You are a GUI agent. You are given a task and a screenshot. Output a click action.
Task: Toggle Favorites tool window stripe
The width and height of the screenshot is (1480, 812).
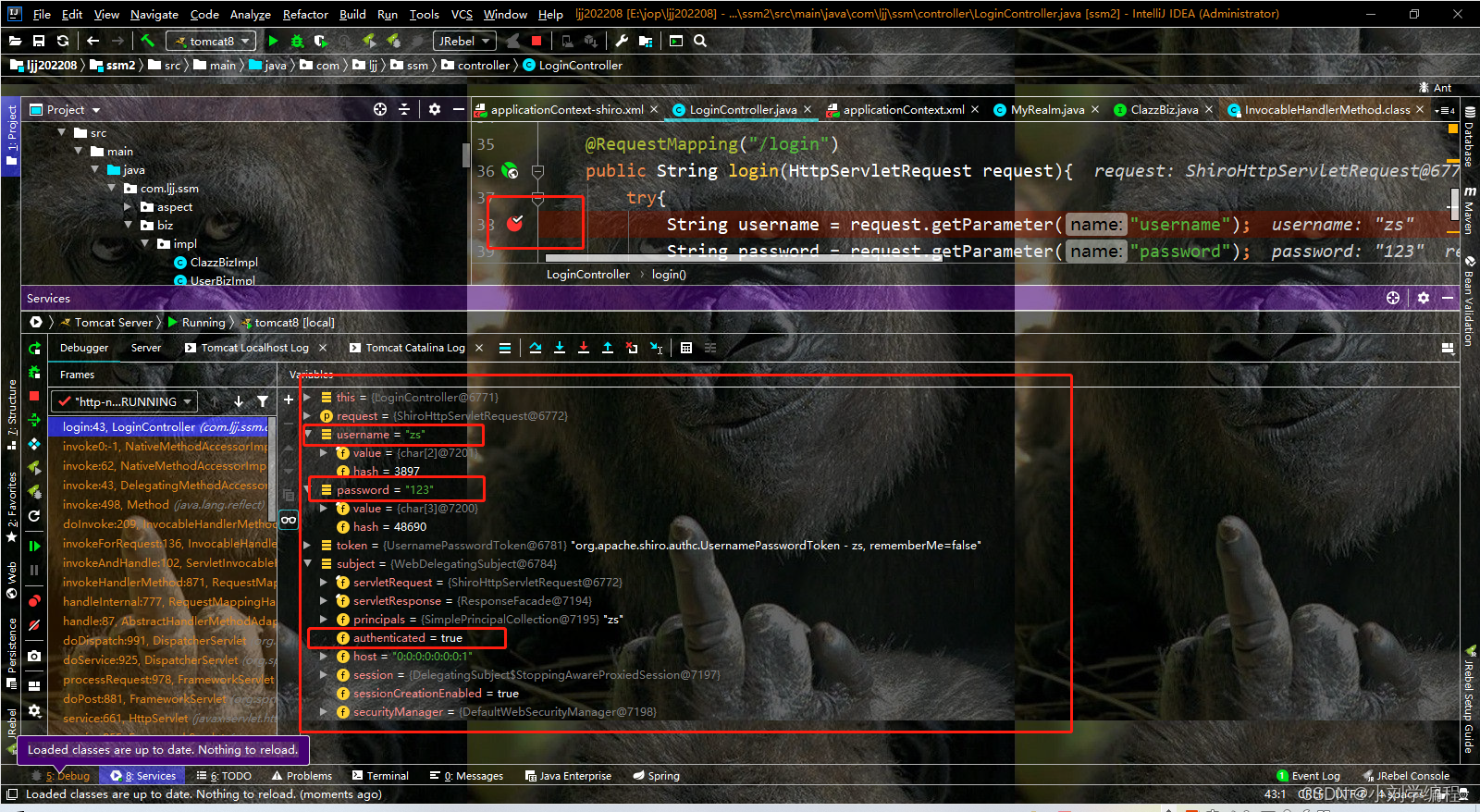coord(11,505)
